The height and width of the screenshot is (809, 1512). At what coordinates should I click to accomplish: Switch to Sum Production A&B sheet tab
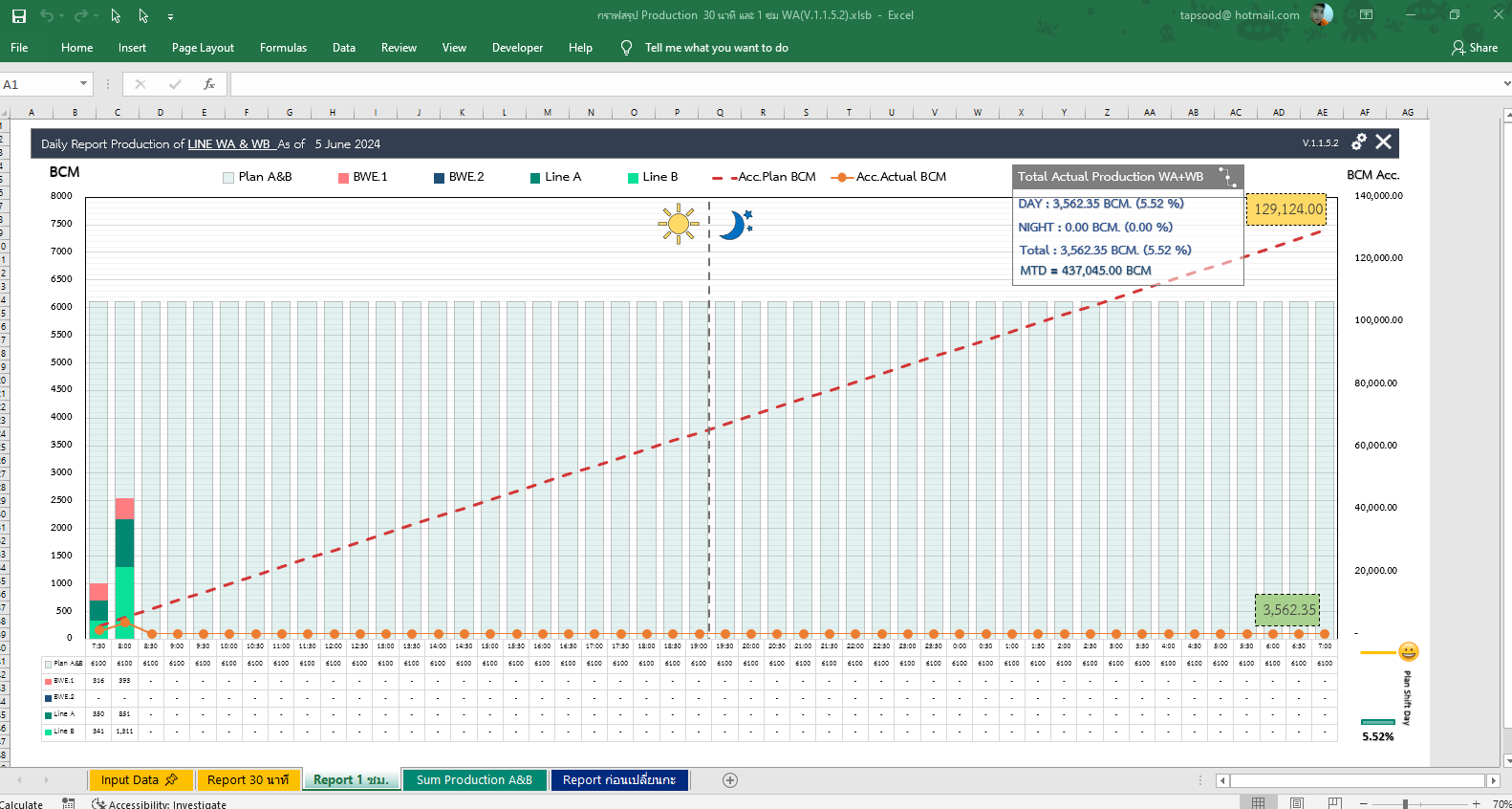(x=474, y=780)
